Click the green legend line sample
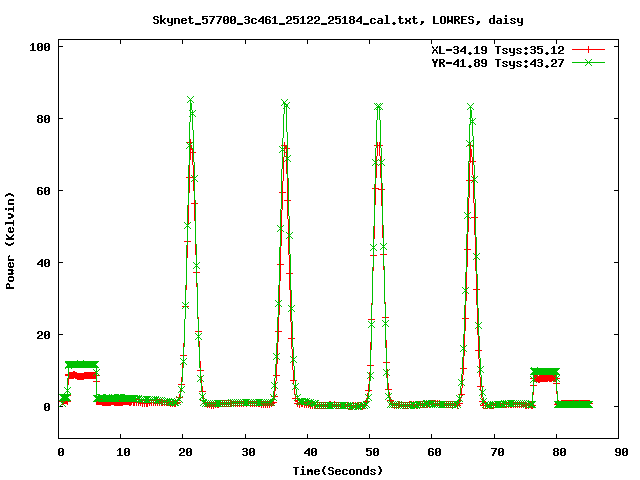 [588, 62]
